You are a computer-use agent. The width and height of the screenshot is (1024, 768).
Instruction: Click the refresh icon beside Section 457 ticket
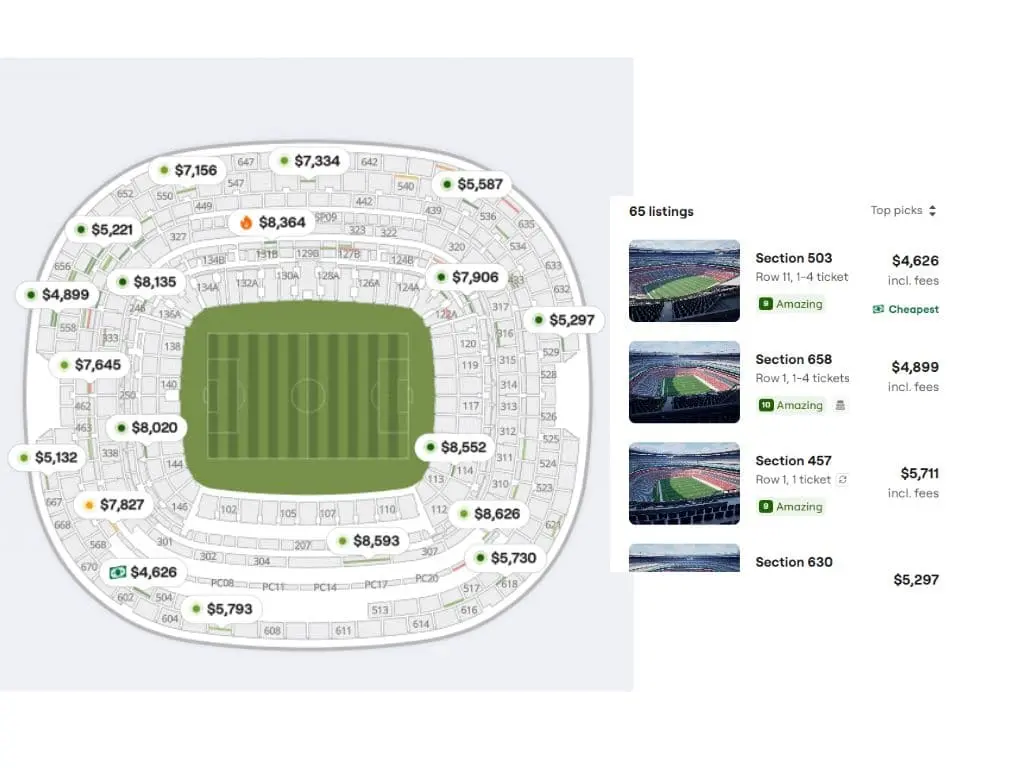[842, 480]
